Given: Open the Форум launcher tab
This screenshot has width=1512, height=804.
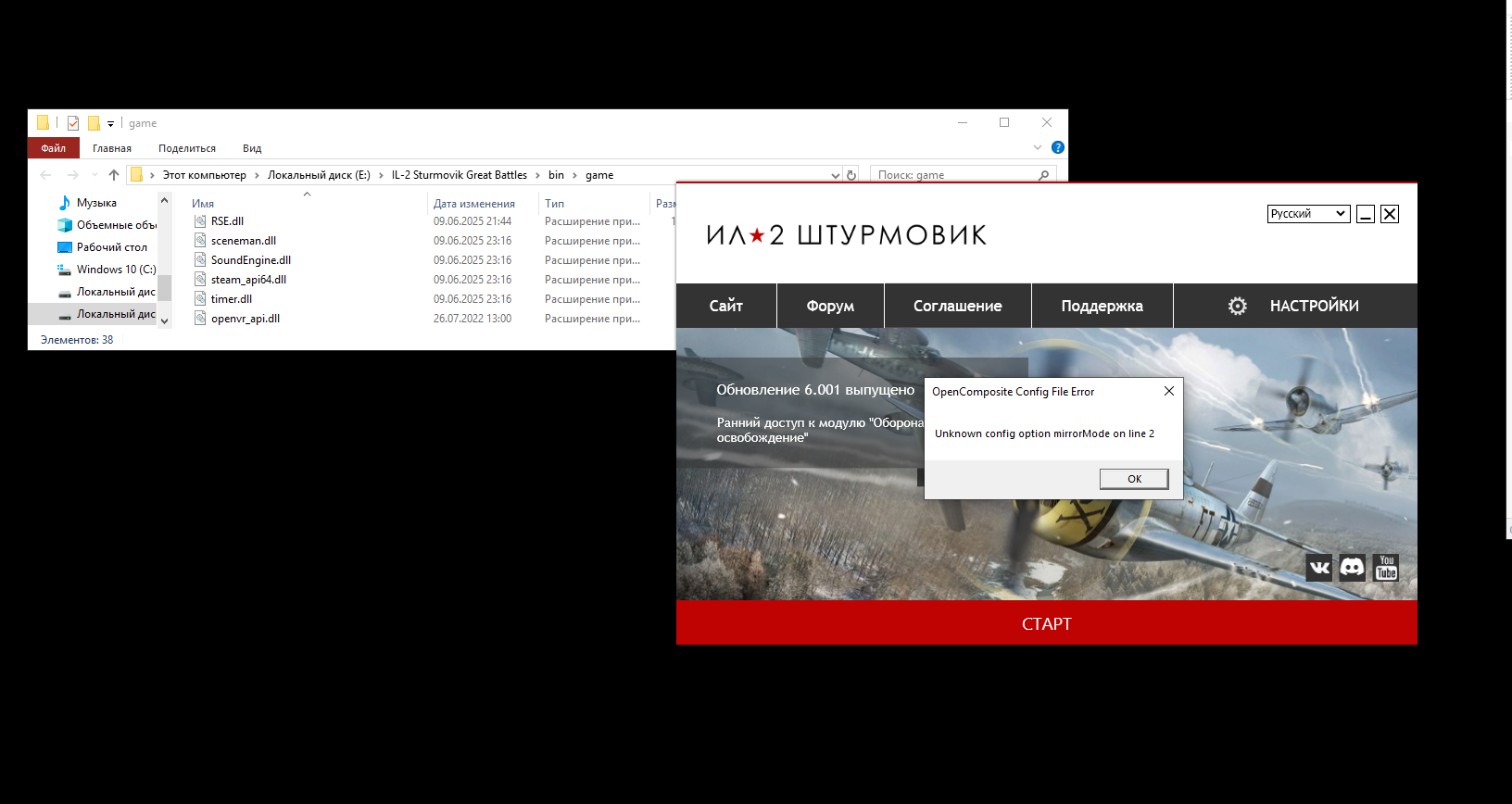Looking at the screenshot, I should point(830,306).
